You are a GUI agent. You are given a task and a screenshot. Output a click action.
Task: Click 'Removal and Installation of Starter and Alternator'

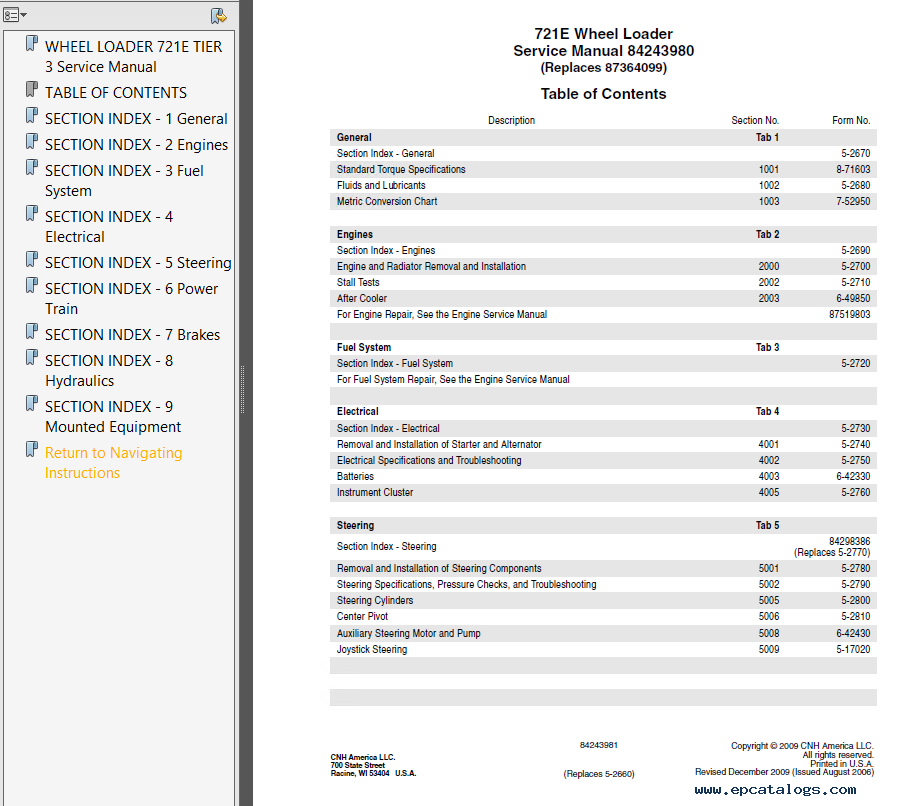click(439, 444)
